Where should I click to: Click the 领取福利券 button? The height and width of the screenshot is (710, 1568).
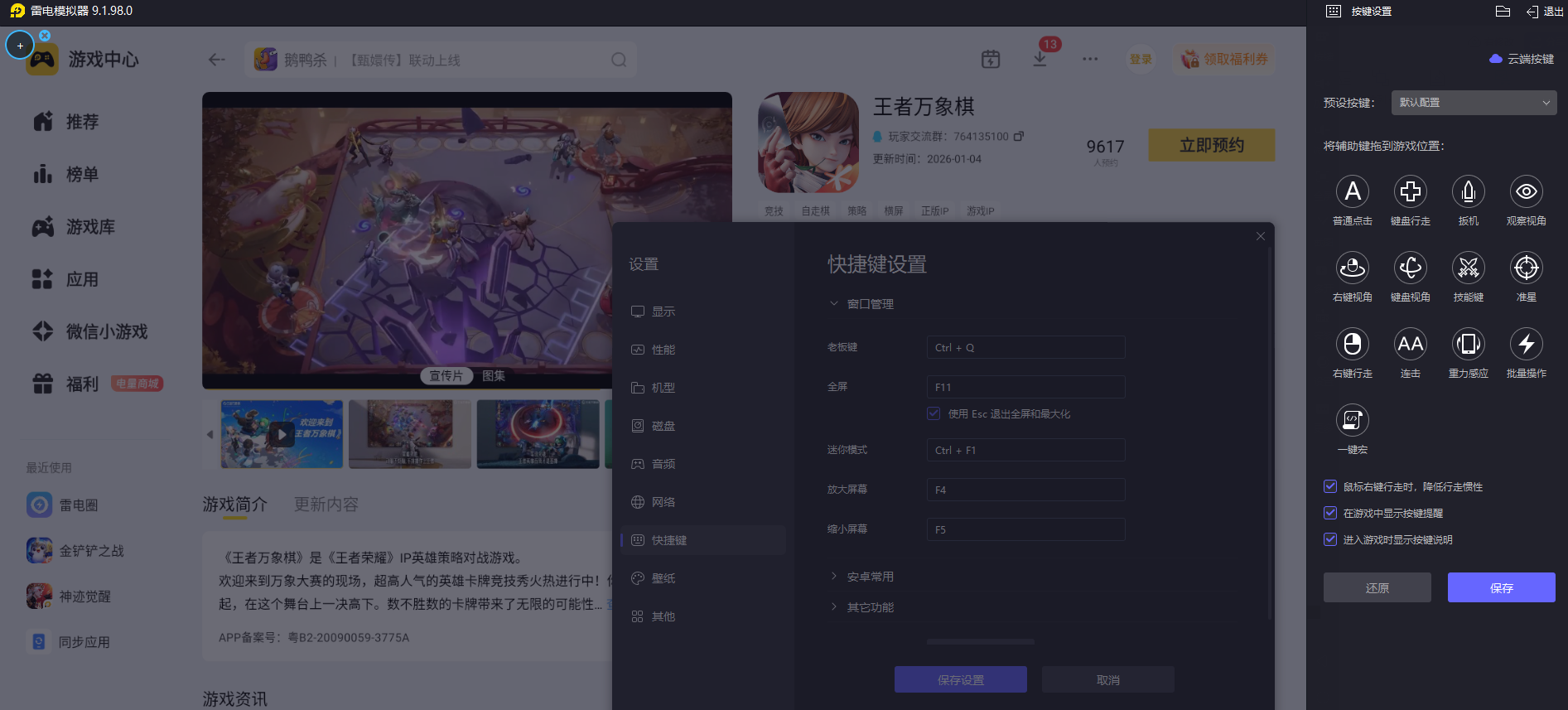[x=1224, y=59]
